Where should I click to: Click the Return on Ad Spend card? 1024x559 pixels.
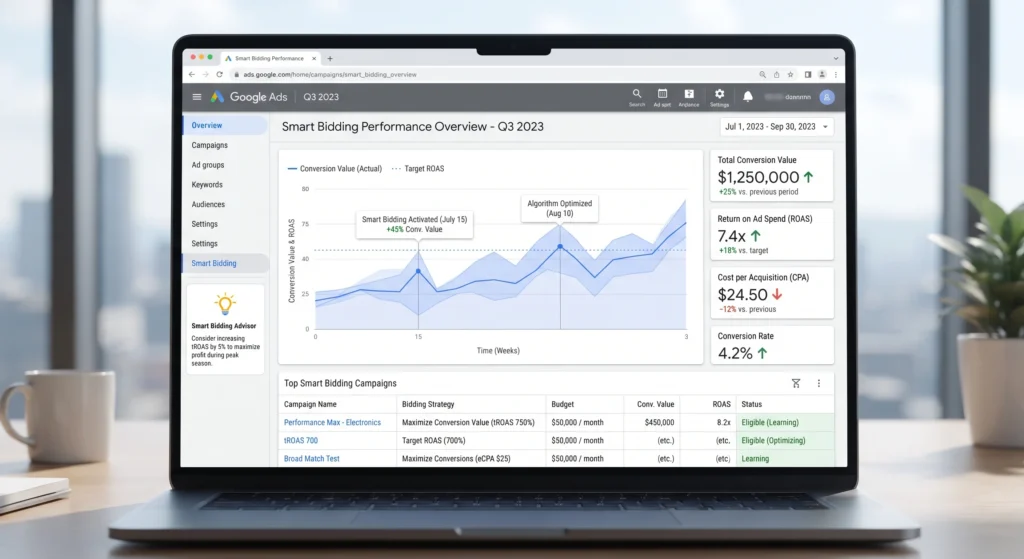coord(772,234)
